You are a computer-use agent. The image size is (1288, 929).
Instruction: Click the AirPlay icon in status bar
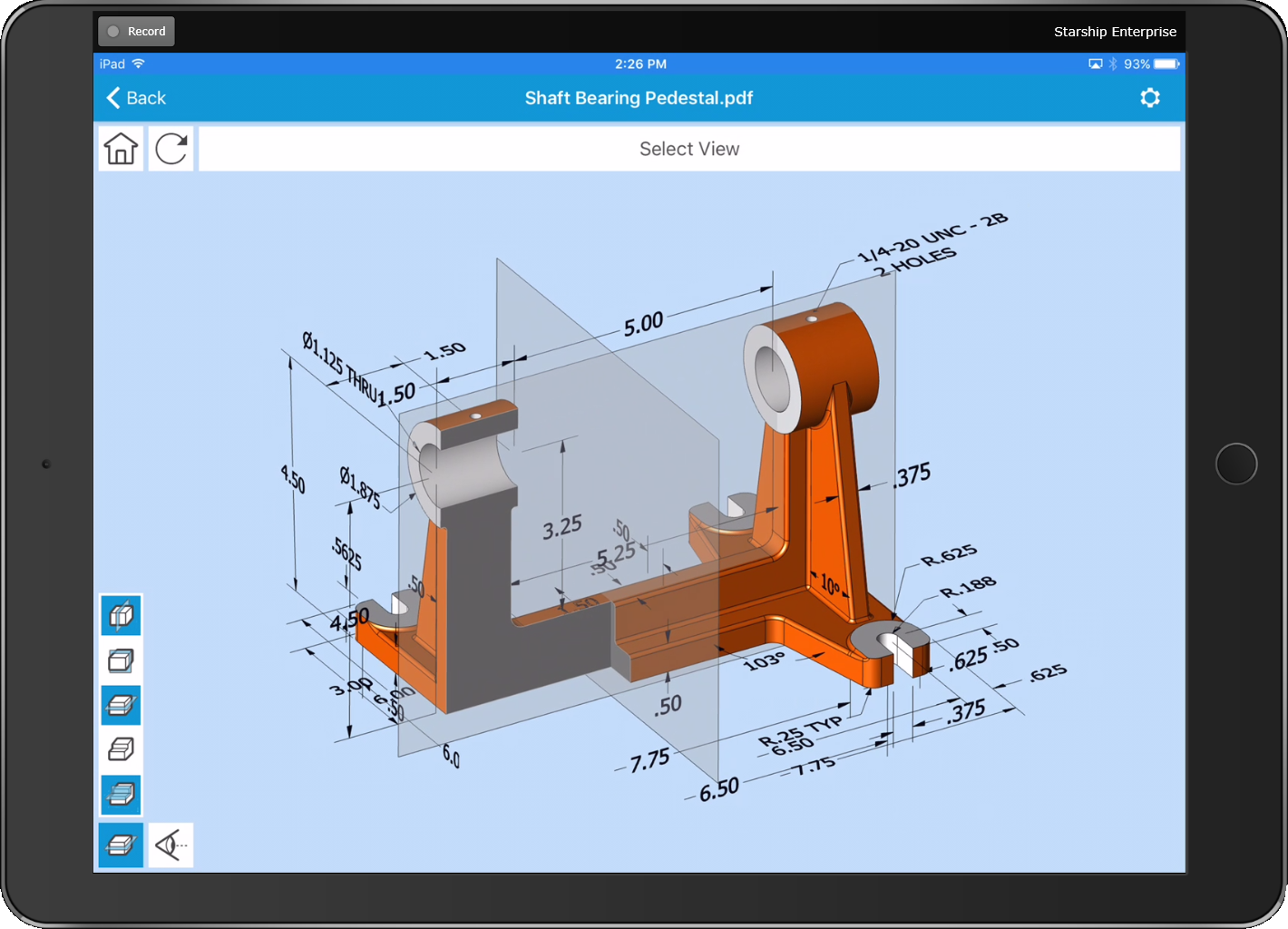(1095, 64)
